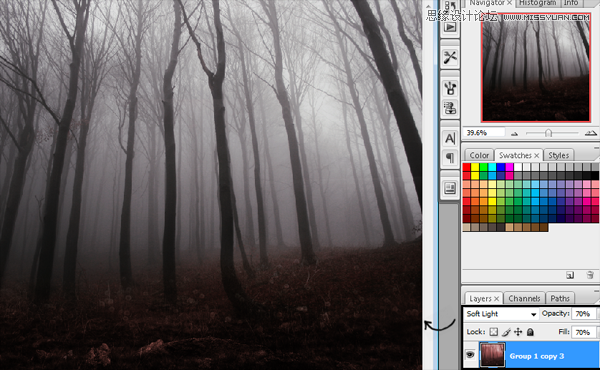Pick the cyan swatch in top row
This screenshot has height=370, width=600.
[x=492, y=167]
